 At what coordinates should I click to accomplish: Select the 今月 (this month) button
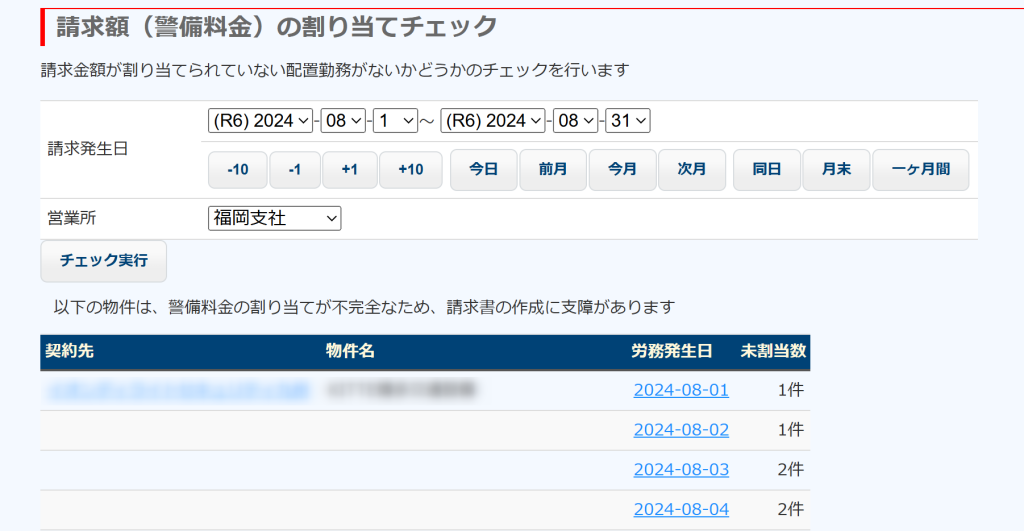(622, 170)
